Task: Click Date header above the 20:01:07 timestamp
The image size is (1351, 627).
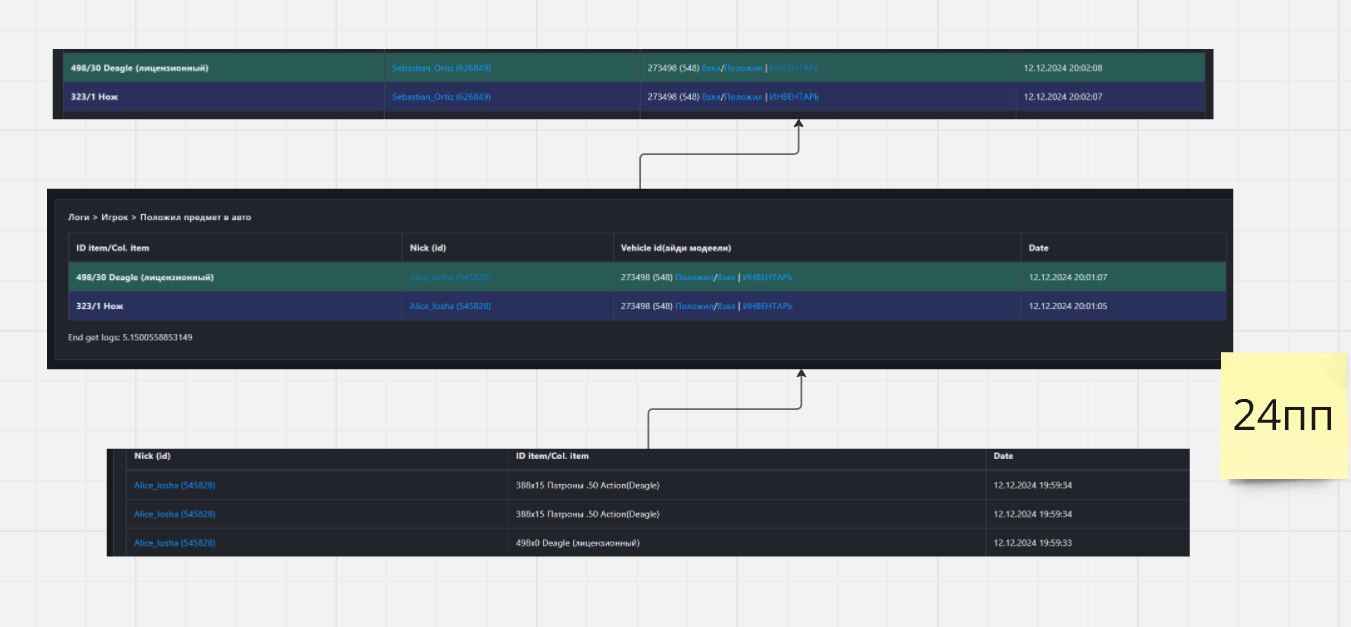Action: pos(1038,248)
